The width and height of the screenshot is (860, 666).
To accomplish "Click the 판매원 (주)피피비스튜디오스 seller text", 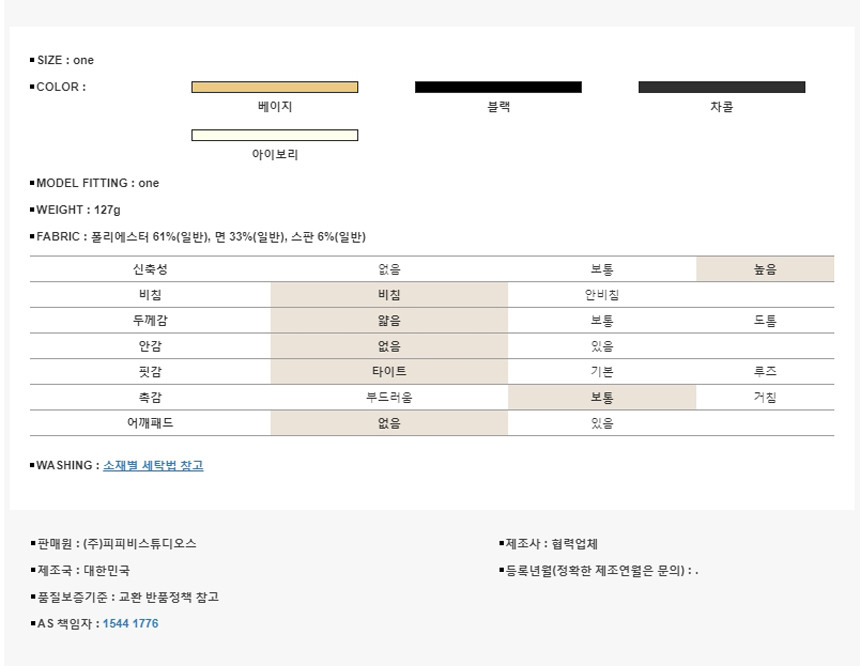I will coord(115,543).
